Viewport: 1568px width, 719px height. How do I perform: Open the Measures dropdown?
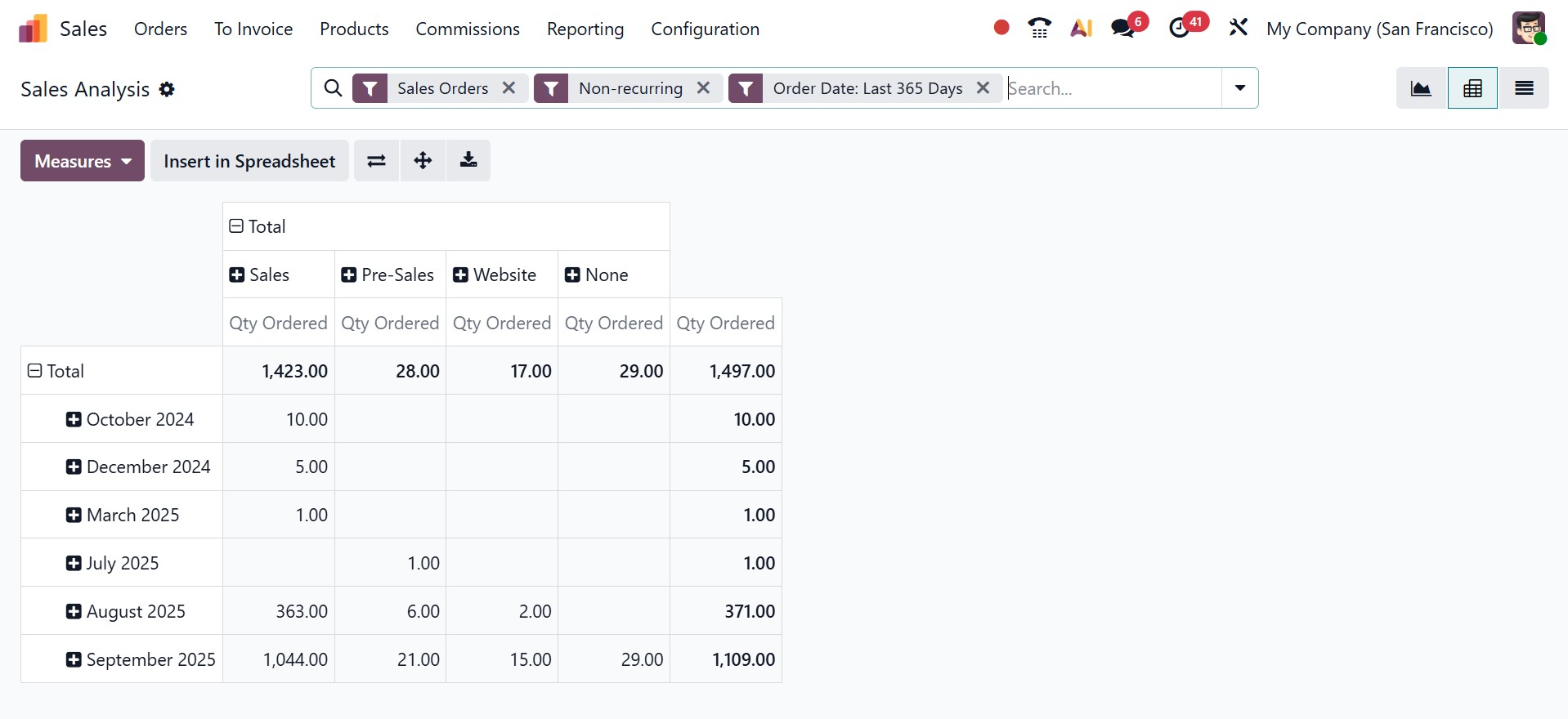tap(83, 161)
